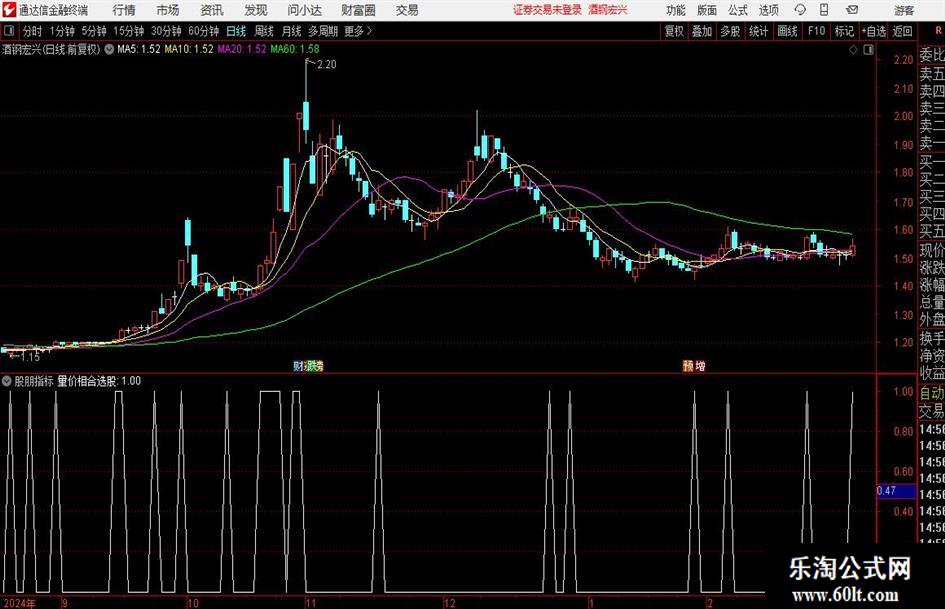Switch to the 15分钟 period
945x609 pixels.
click(x=128, y=31)
